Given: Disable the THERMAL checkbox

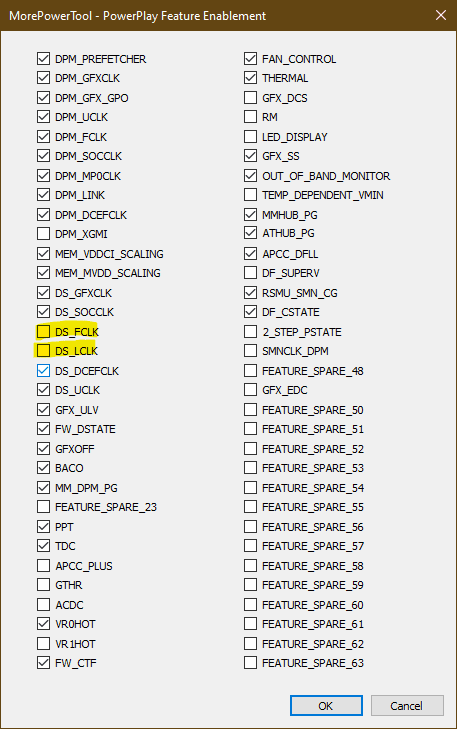Looking at the screenshot, I should (x=250, y=78).
